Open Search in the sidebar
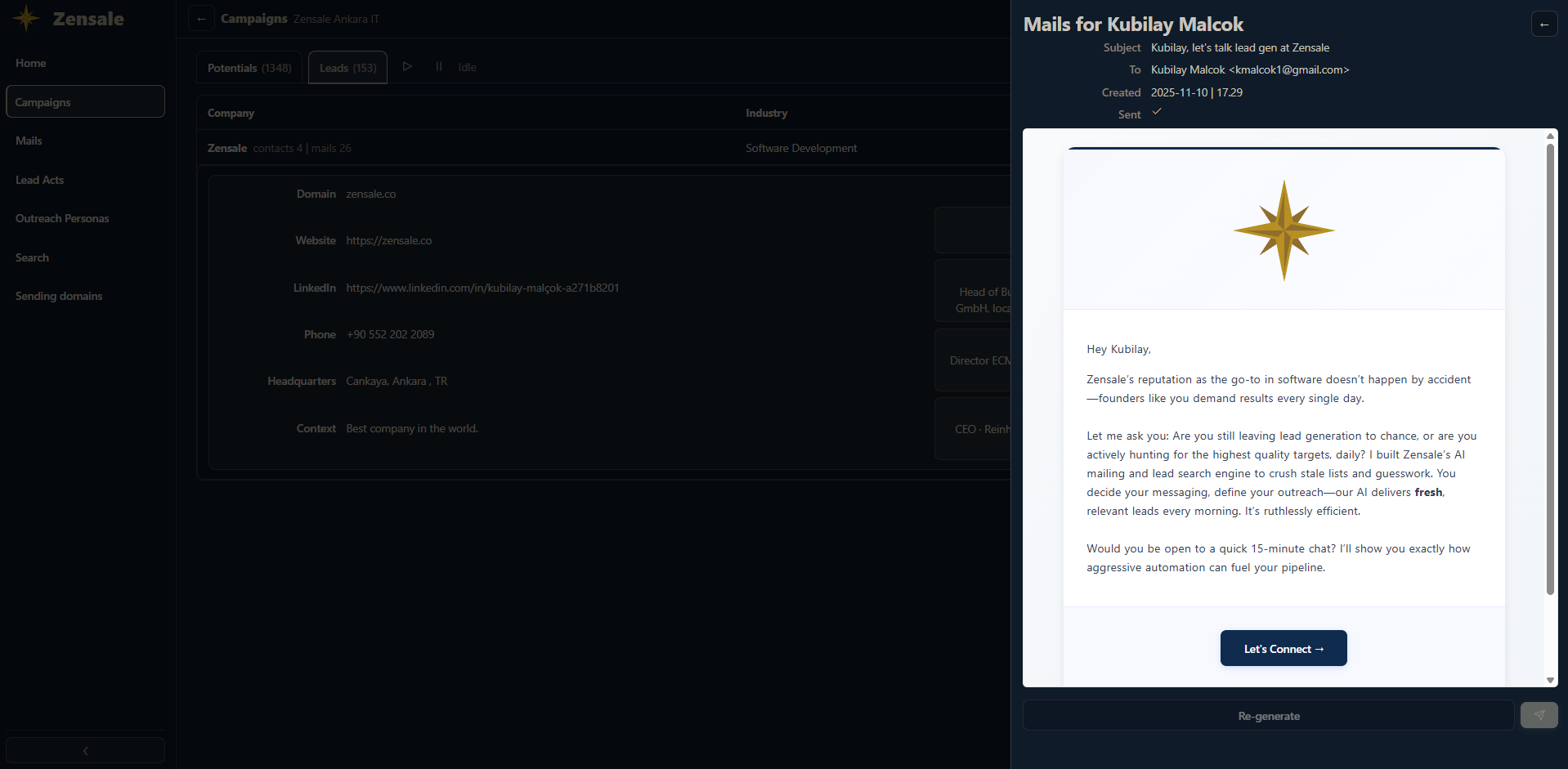This screenshot has height=769, width=1568. (85, 257)
